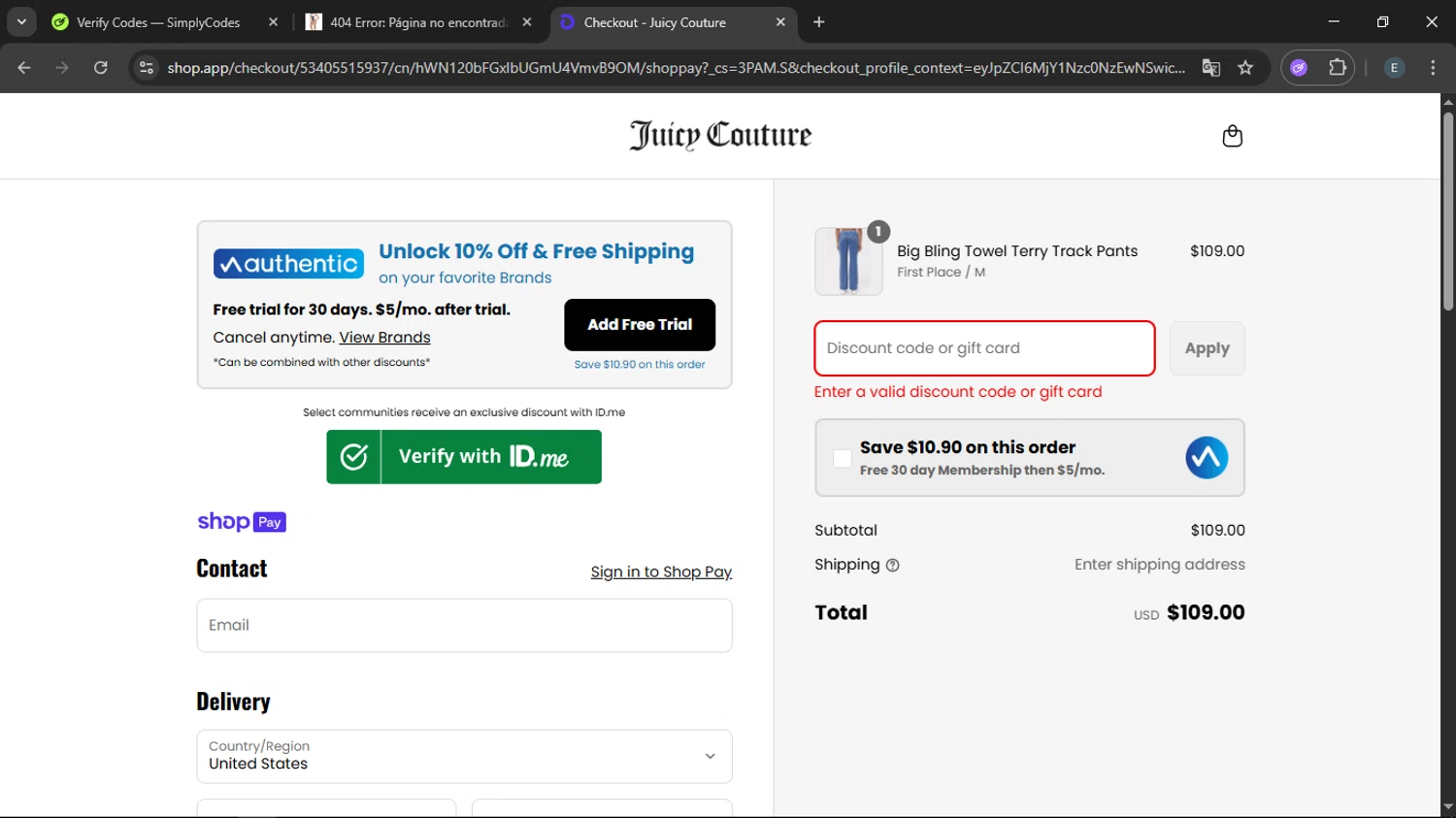Check the Save $10.90 membership checkbox
The image size is (1456, 818).
click(843, 458)
